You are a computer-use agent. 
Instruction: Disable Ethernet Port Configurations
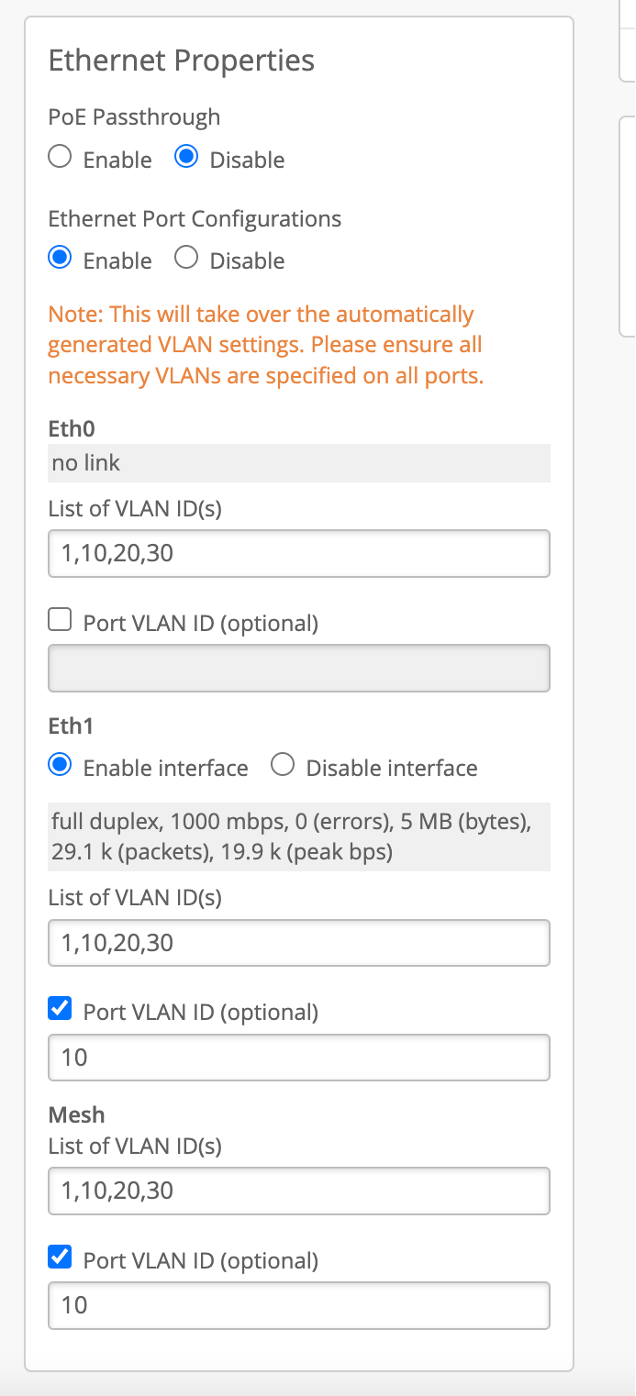[x=186, y=259]
